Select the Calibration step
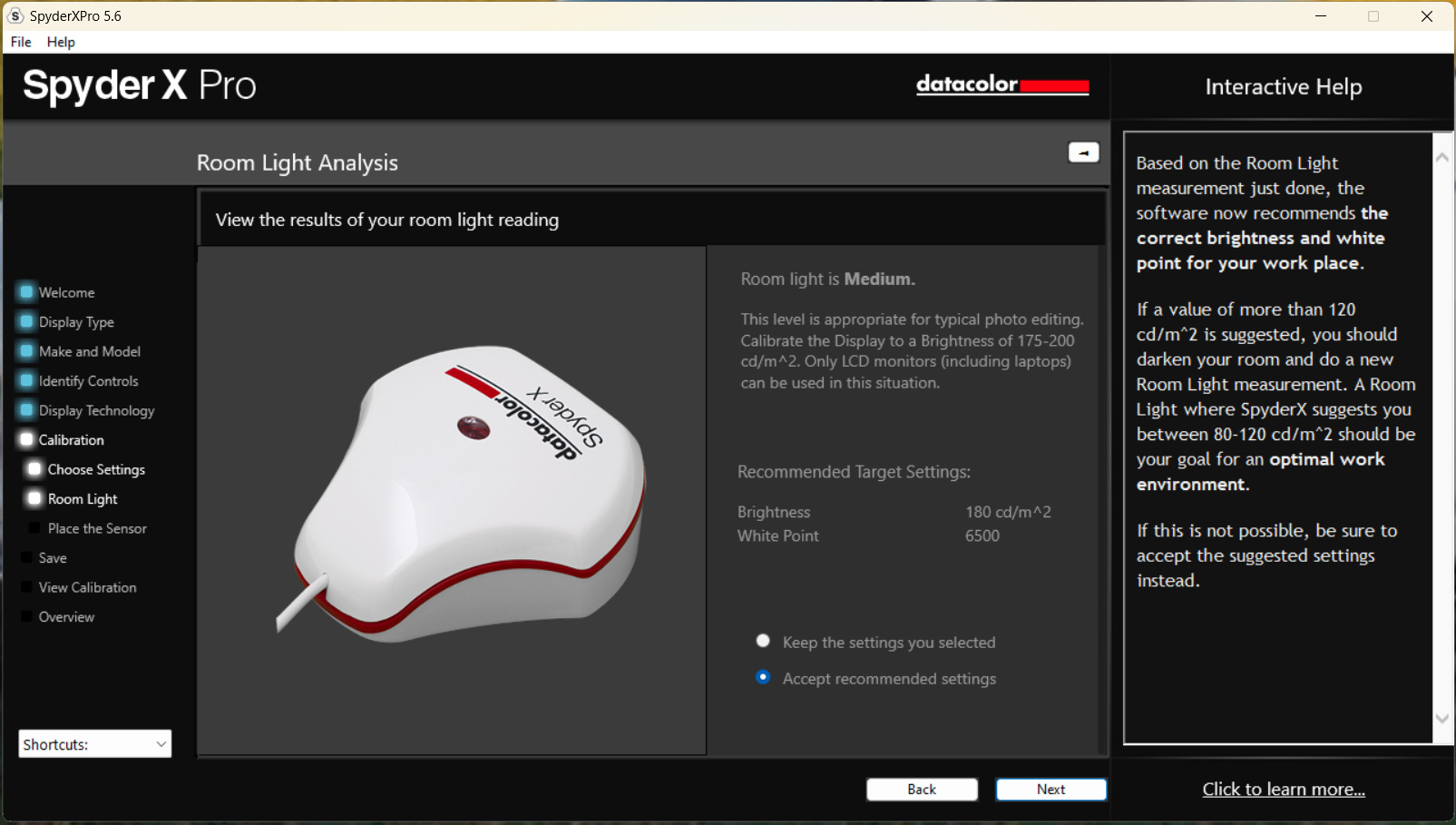The width and height of the screenshot is (1456, 825). tap(72, 440)
